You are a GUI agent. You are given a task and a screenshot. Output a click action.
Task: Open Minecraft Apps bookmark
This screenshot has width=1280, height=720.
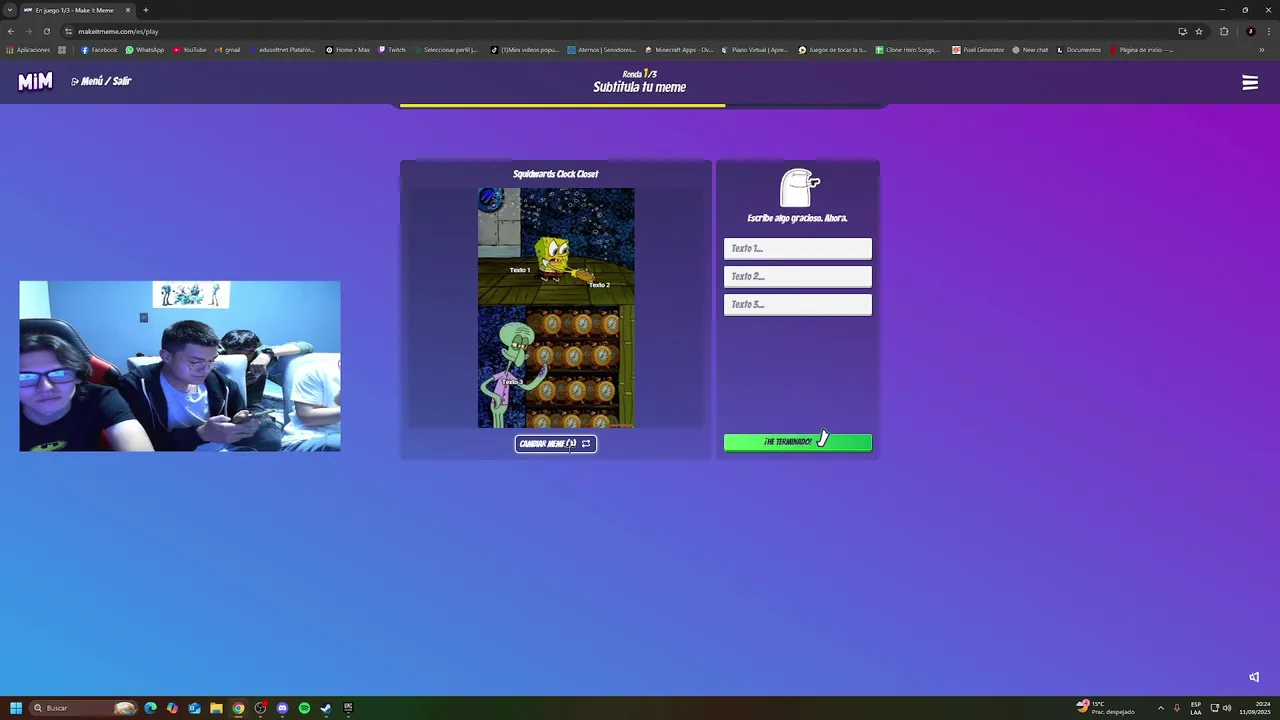679,50
